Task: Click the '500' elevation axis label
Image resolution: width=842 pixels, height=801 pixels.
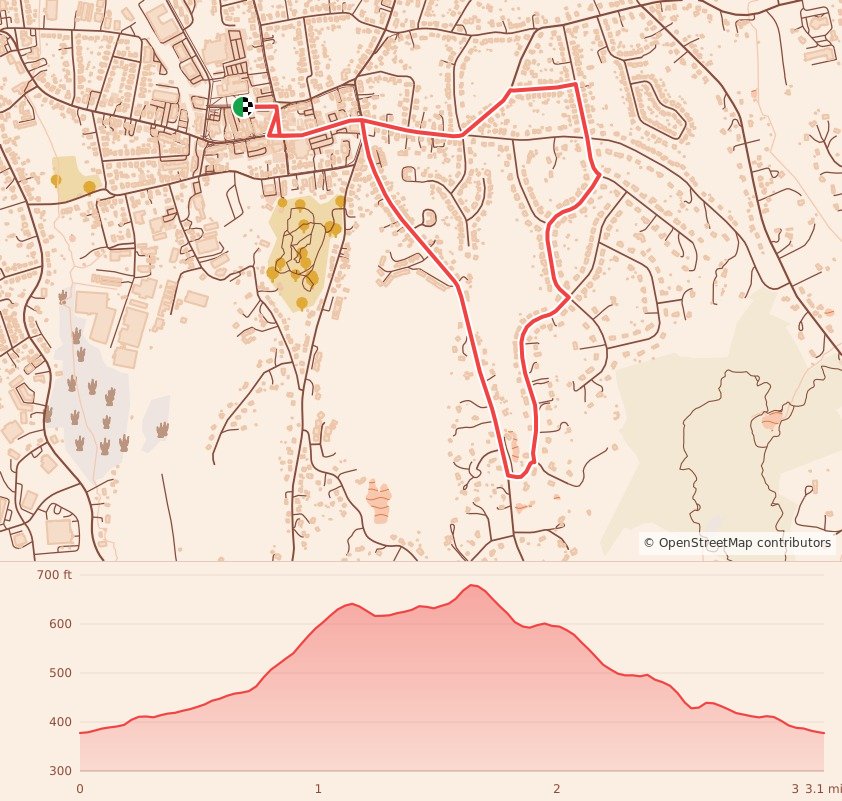Action: (60, 673)
